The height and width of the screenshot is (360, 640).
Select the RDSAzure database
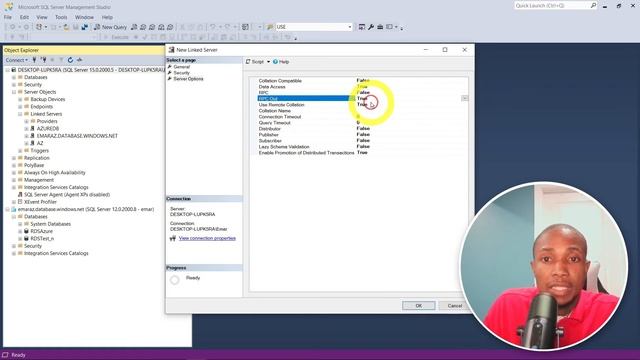click(x=41, y=231)
